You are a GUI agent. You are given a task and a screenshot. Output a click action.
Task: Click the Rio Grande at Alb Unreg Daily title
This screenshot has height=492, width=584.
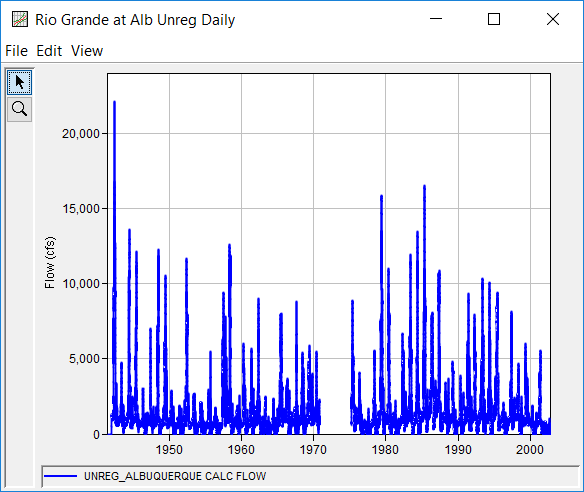coord(135,20)
